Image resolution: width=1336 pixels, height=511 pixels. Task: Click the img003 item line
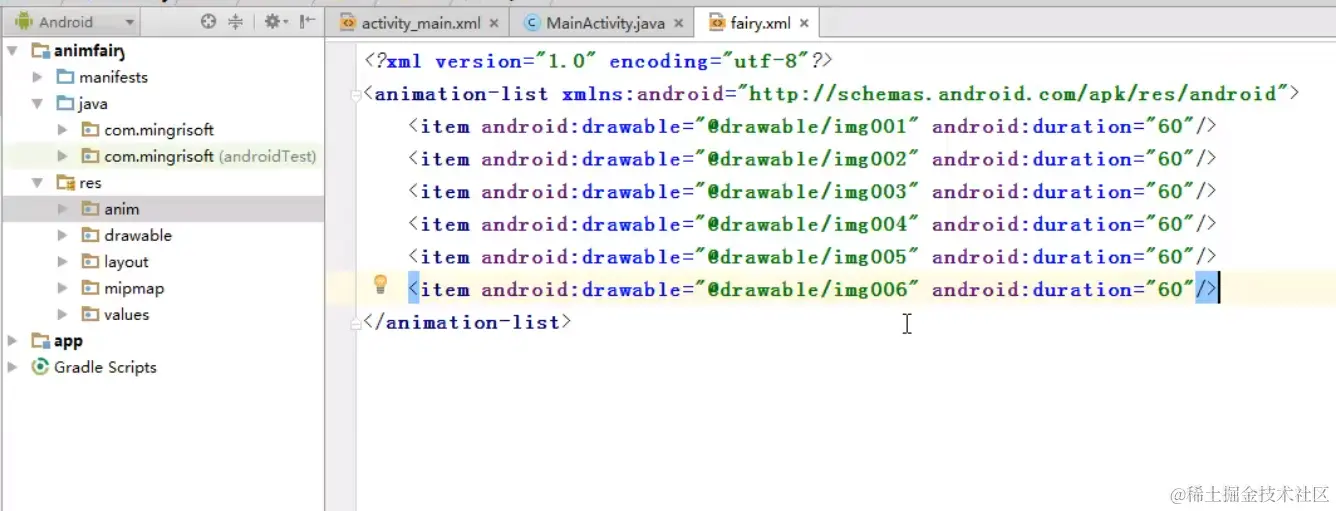coord(812,191)
